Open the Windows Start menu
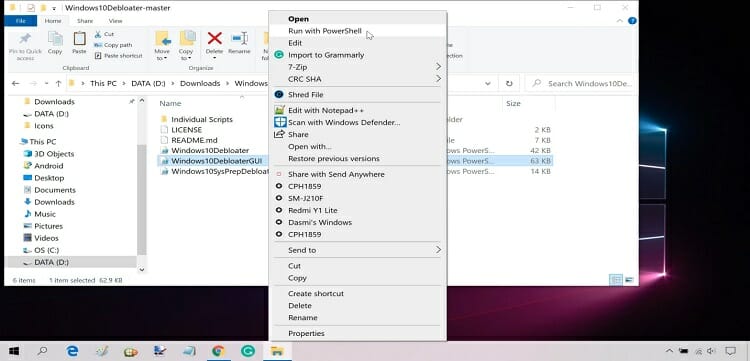750x361 pixels. [14, 352]
